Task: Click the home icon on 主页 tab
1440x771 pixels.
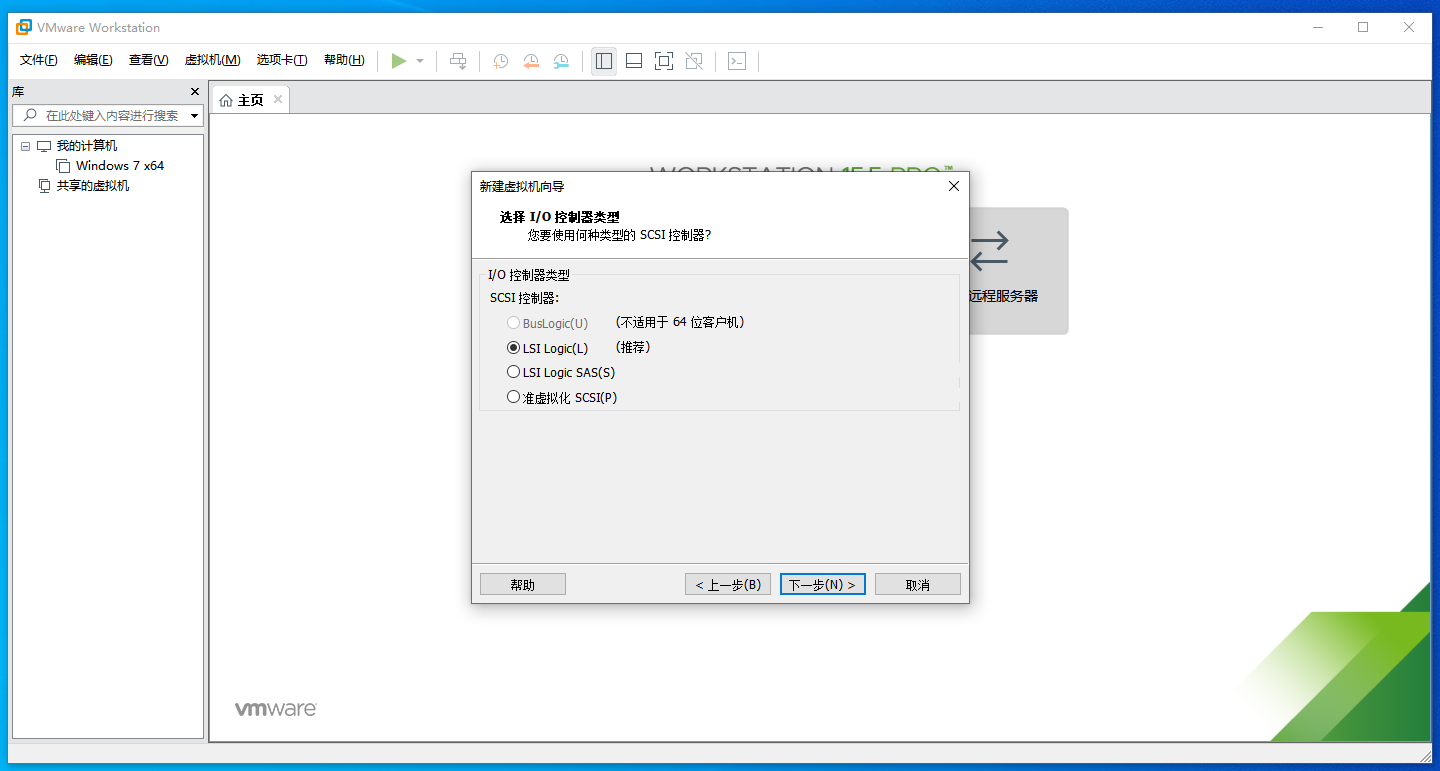Action: (226, 100)
